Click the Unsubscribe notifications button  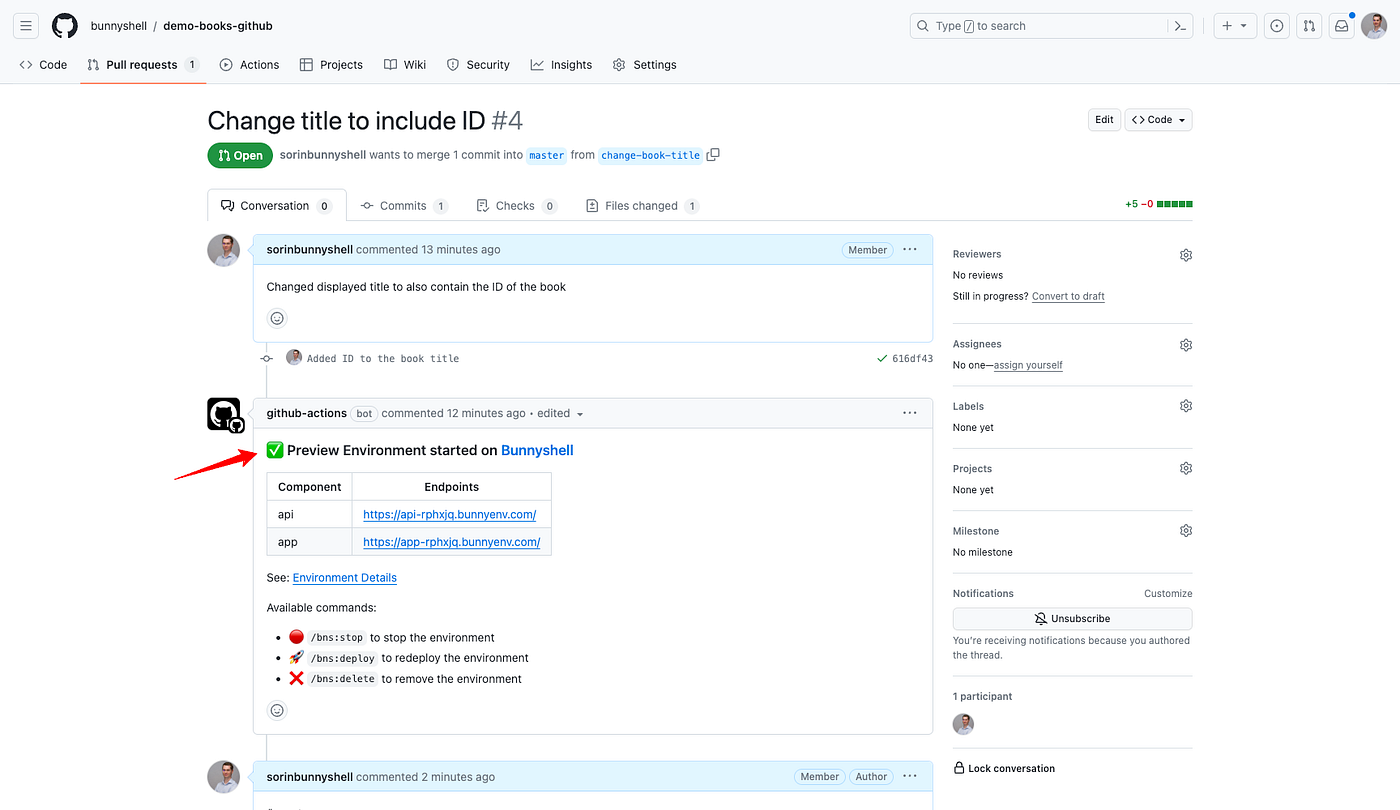[1072, 619]
